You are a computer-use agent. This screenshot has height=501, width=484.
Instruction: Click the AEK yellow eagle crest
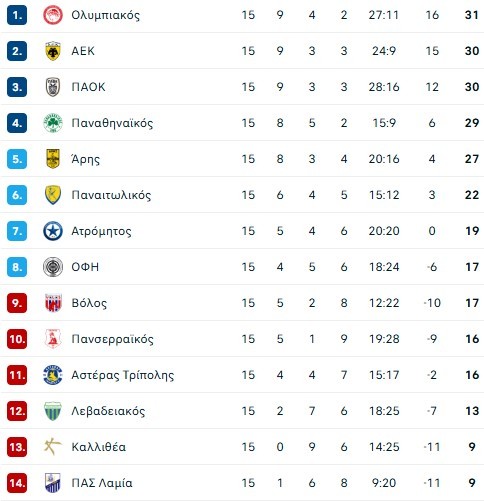coord(53,51)
